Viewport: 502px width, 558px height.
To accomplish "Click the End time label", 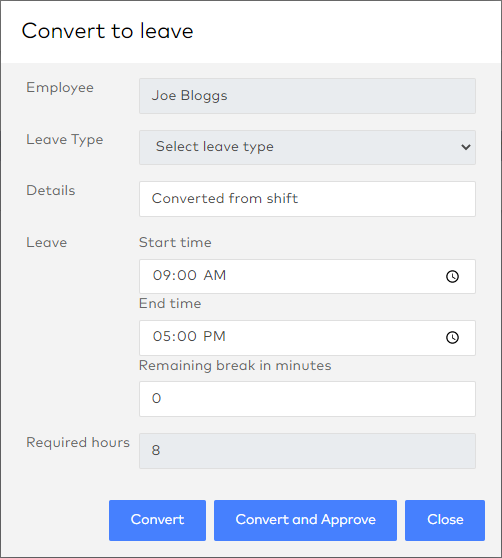I will click(x=170, y=304).
